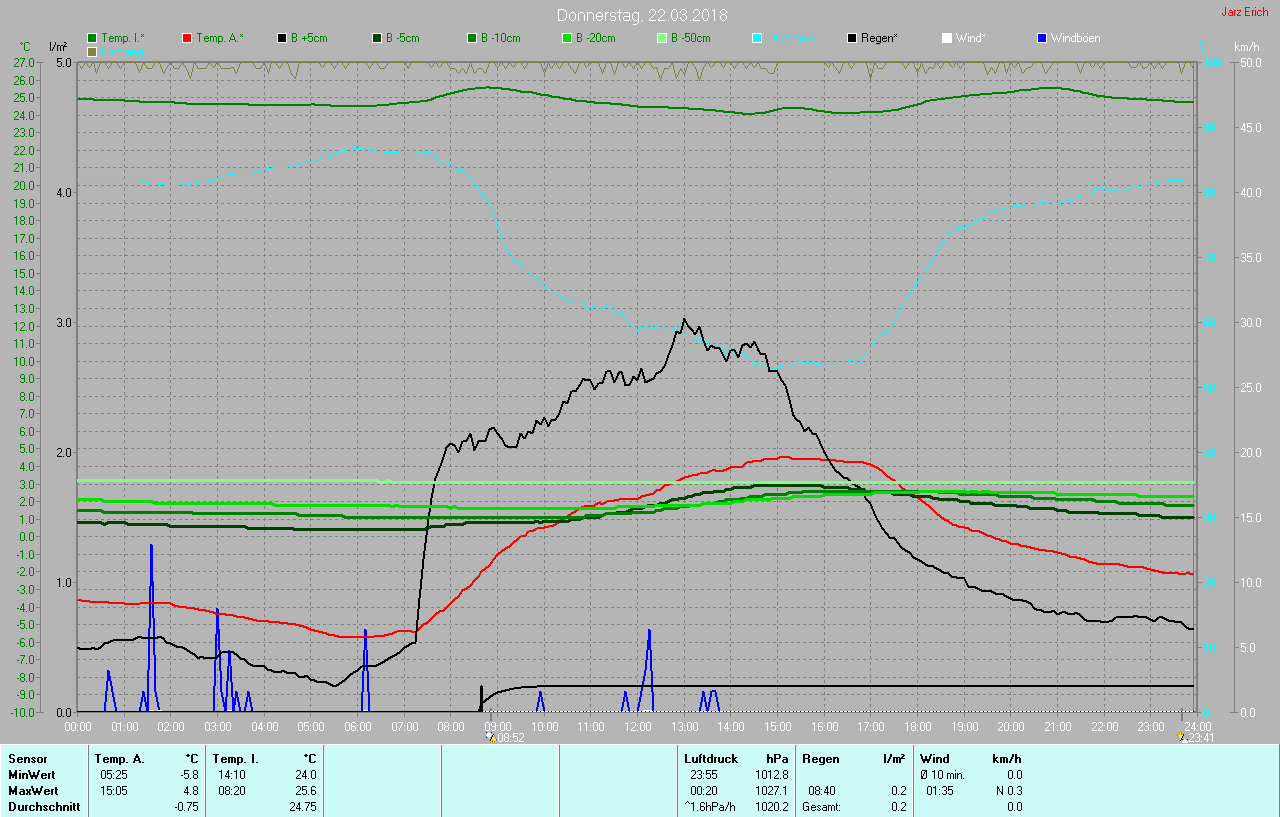The width and height of the screenshot is (1280, 817).
Task: Select the Temp. A. column header
Action: (x=121, y=759)
